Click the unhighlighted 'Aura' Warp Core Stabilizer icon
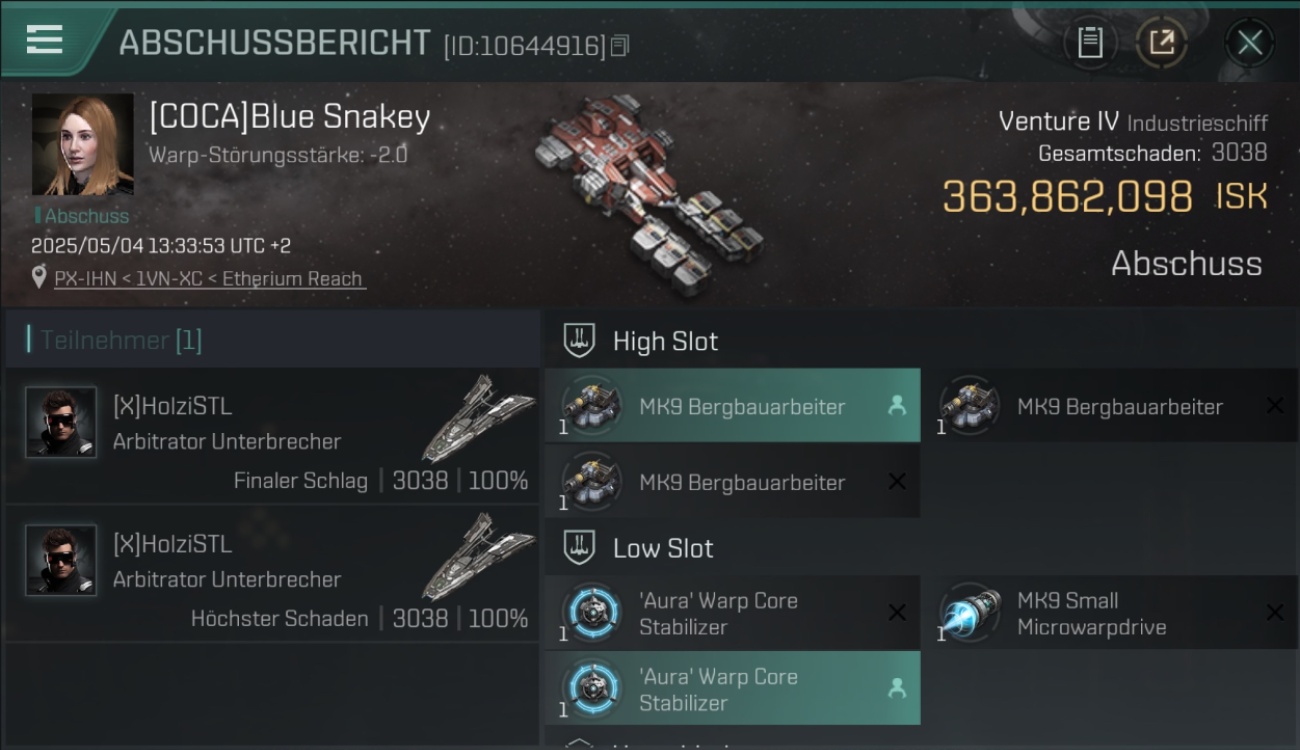The height and width of the screenshot is (750, 1300). (x=592, y=611)
